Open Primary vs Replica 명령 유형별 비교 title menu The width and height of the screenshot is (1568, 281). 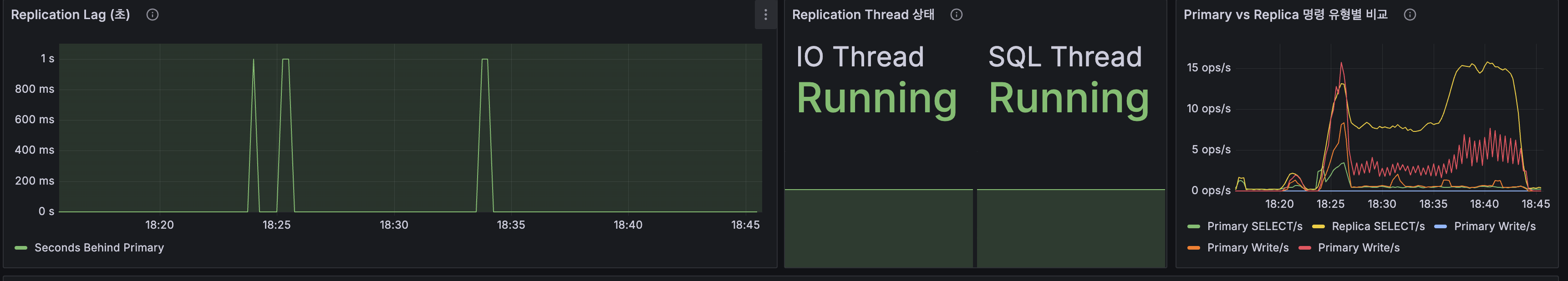pos(1285,15)
